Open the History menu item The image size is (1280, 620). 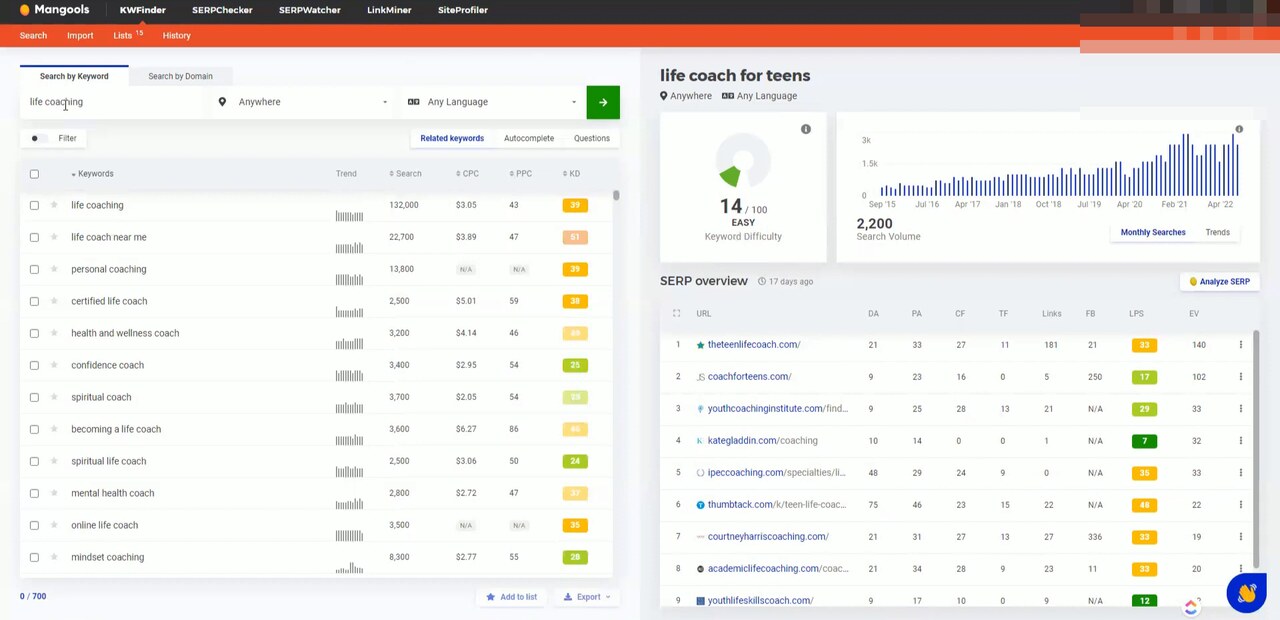click(177, 36)
